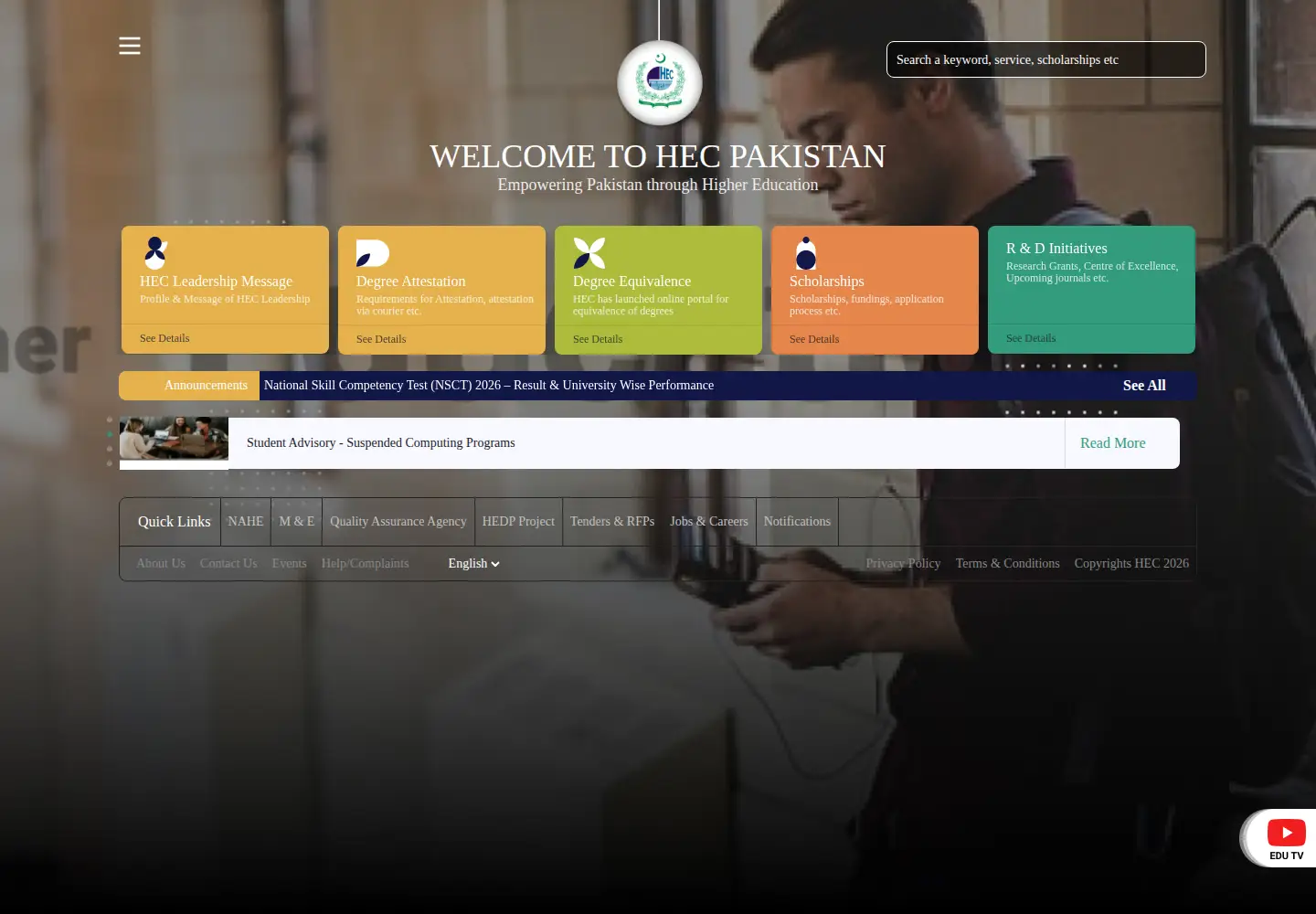This screenshot has height=914, width=1316.
Task: Open the hamburger menu icon
Action: tap(130, 46)
